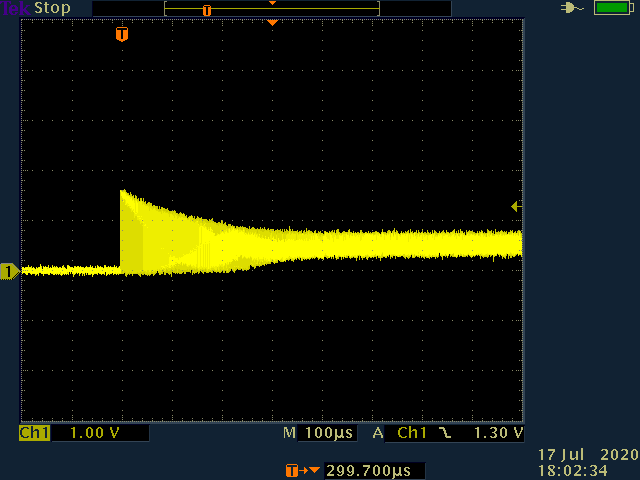Click the 17 Jul 2020 date text
Viewport: 640px width, 480px height.
pos(588,455)
